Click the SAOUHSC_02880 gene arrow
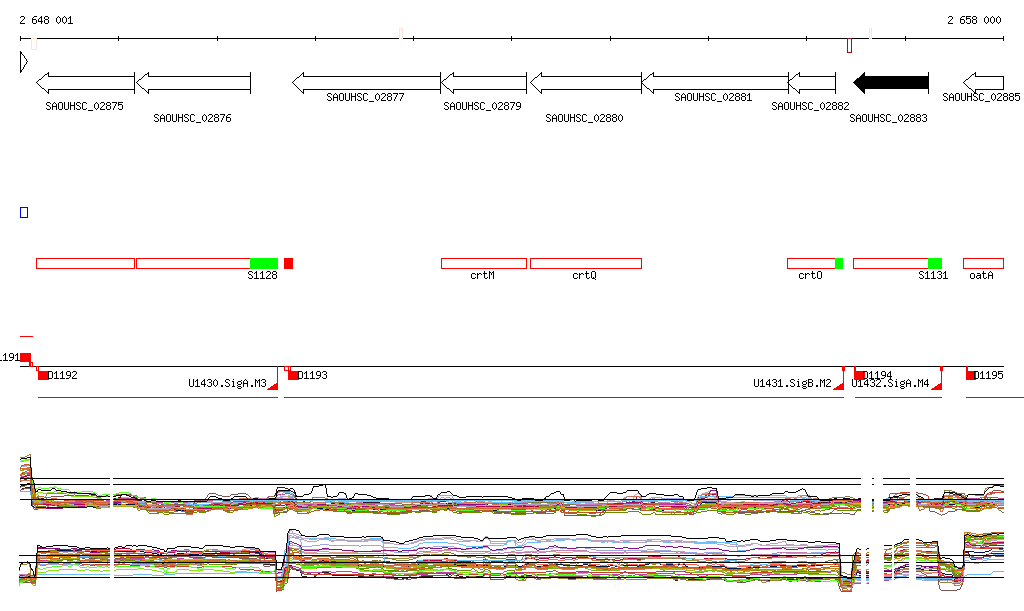Image resolution: width=1024 pixels, height=611 pixels. (x=584, y=82)
